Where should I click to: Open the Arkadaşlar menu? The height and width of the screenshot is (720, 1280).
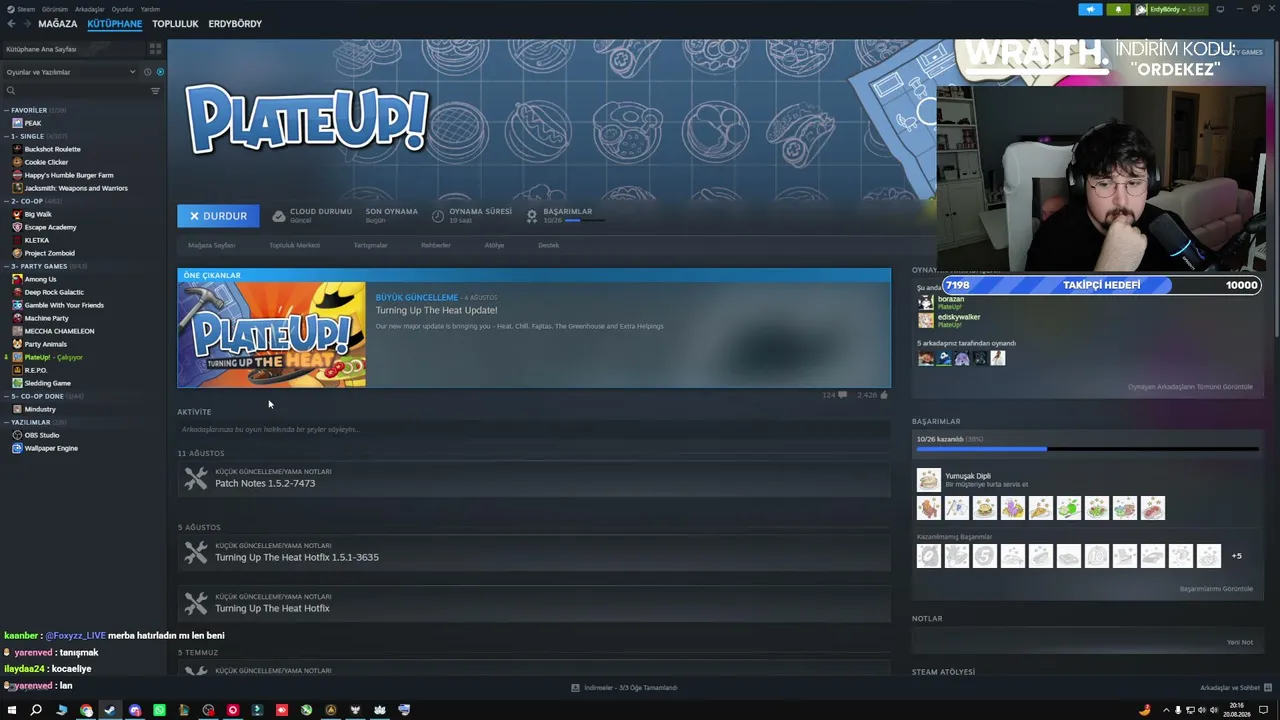(x=90, y=9)
